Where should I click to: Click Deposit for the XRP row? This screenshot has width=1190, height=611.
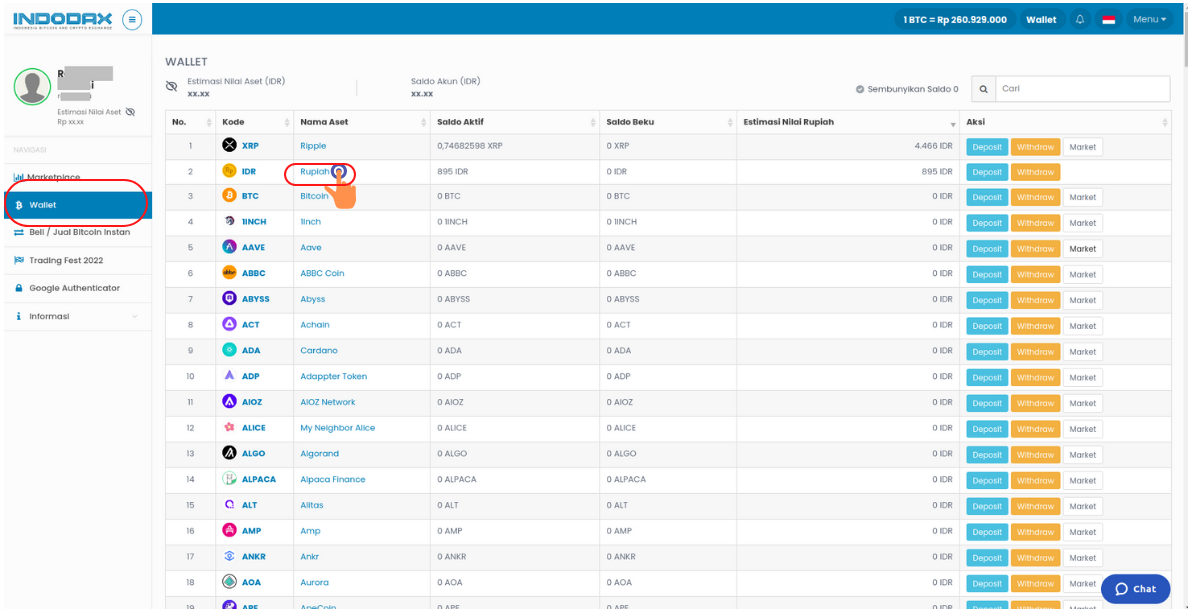987,146
